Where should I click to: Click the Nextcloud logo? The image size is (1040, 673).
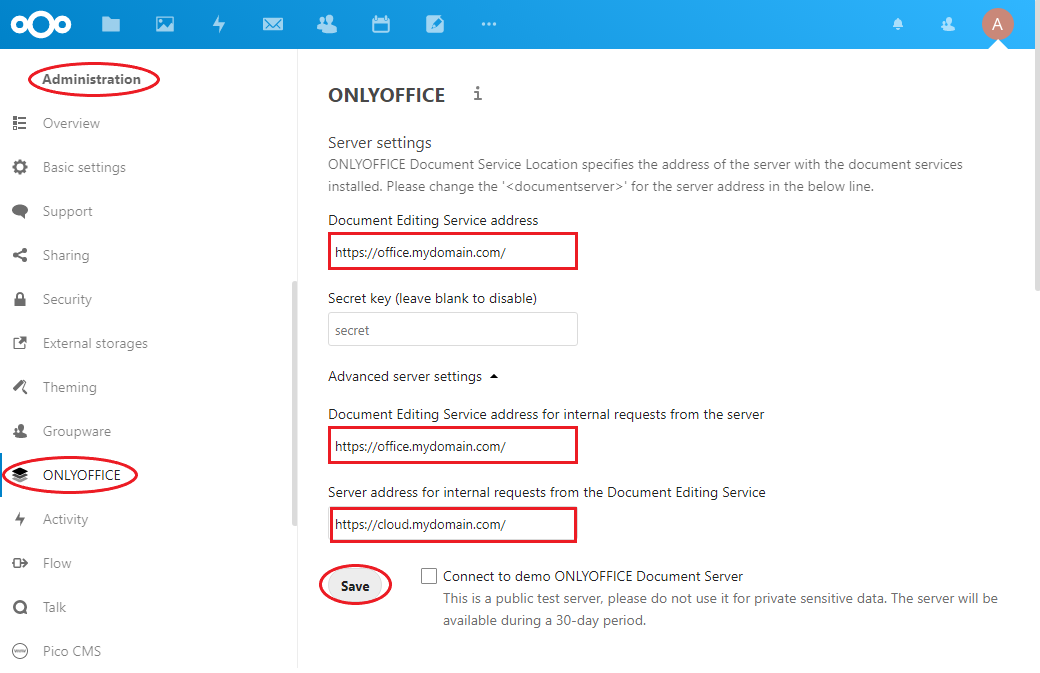click(x=41, y=25)
